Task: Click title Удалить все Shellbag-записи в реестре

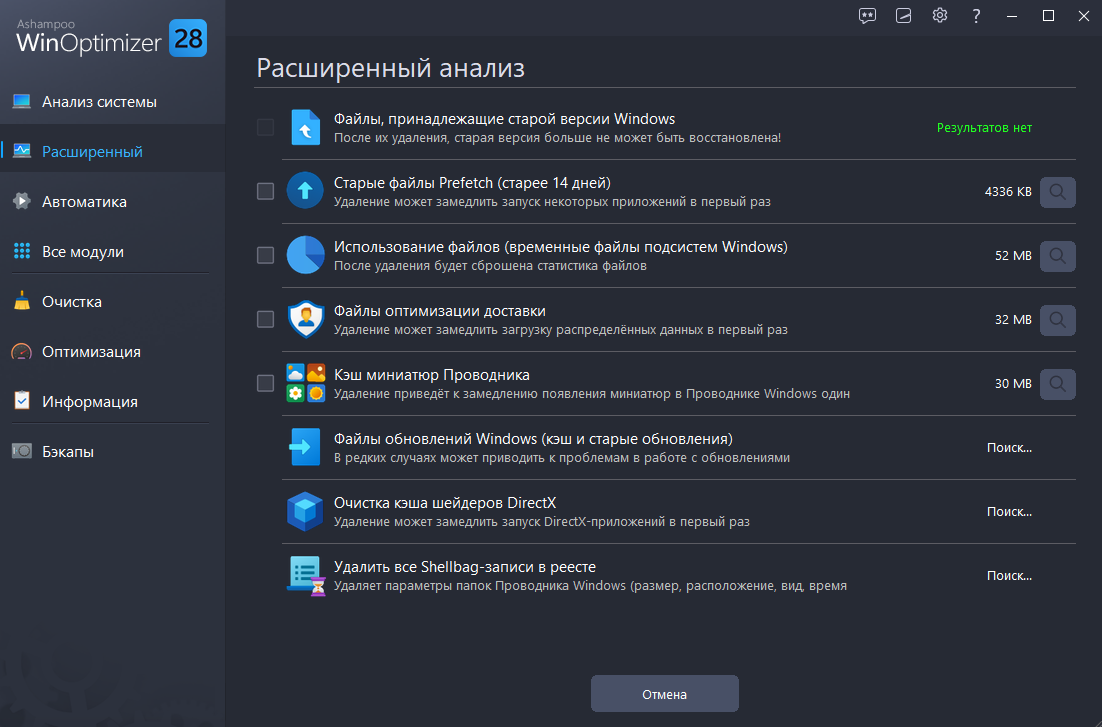Action: point(465,567)
